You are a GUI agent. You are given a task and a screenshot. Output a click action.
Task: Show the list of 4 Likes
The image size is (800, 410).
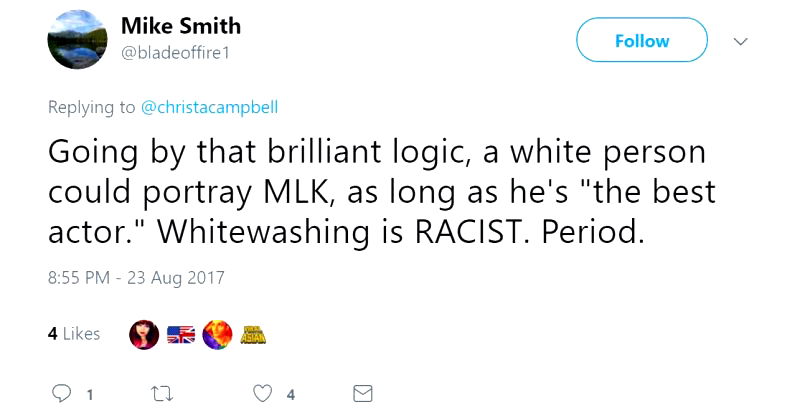74,334
